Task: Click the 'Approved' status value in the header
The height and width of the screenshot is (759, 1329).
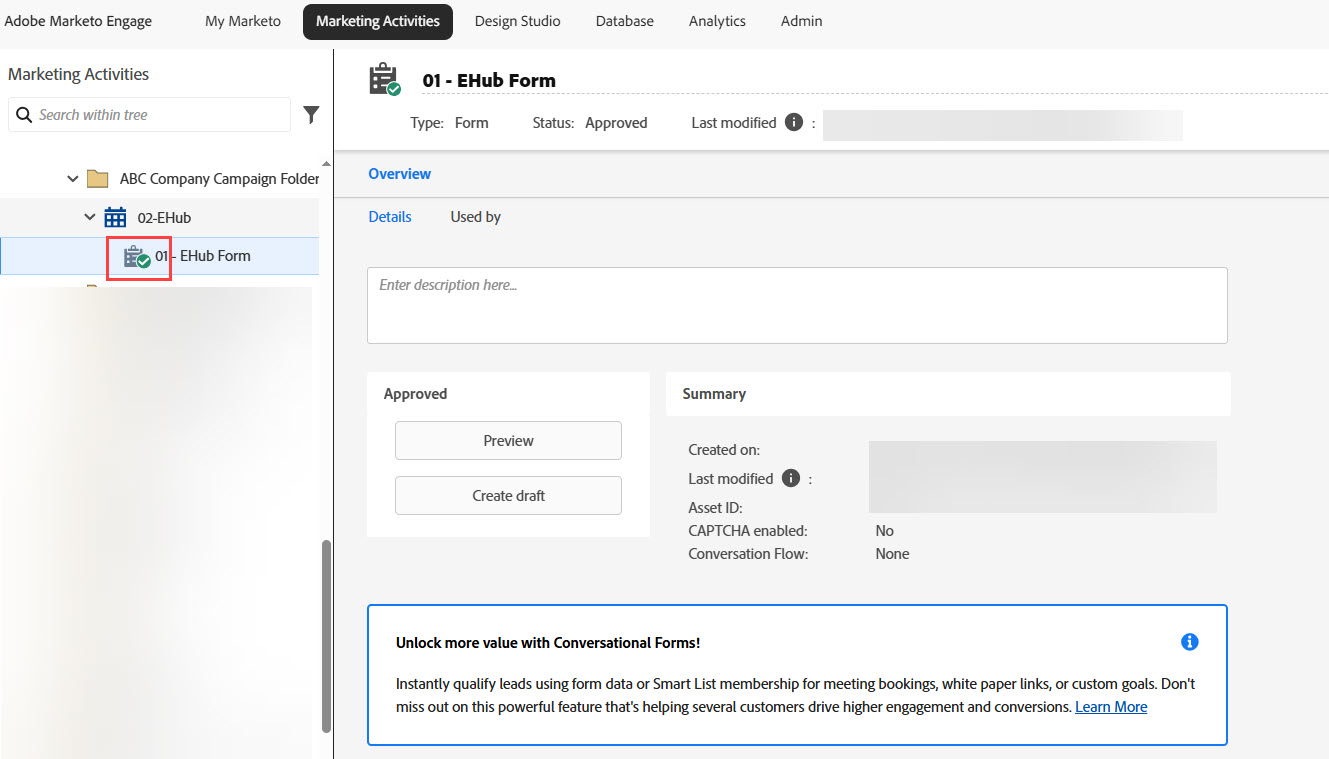Action: (x=616, y=123)
